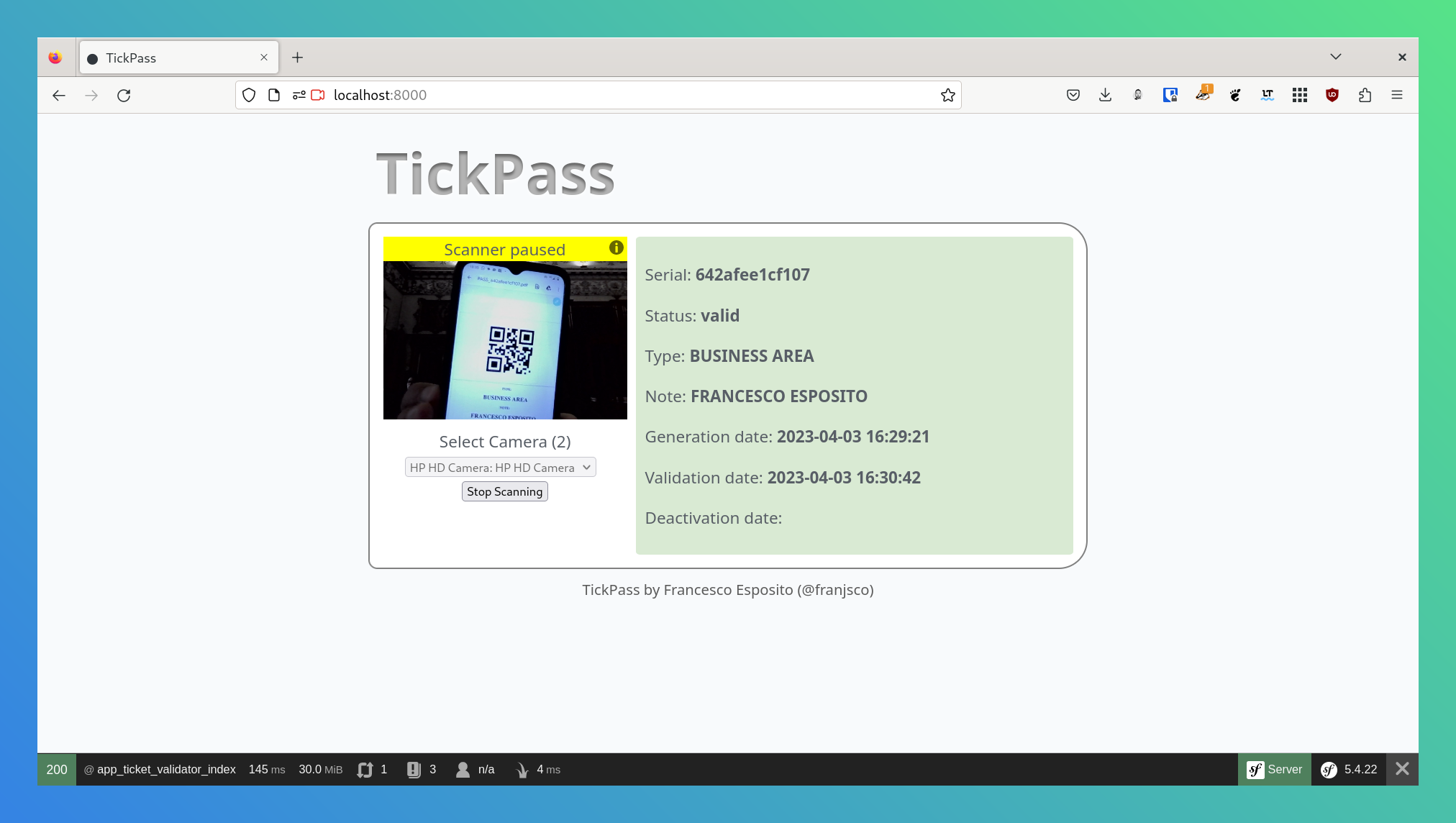Dismiss the Symfony debug toolbar

coord(1401,769)
